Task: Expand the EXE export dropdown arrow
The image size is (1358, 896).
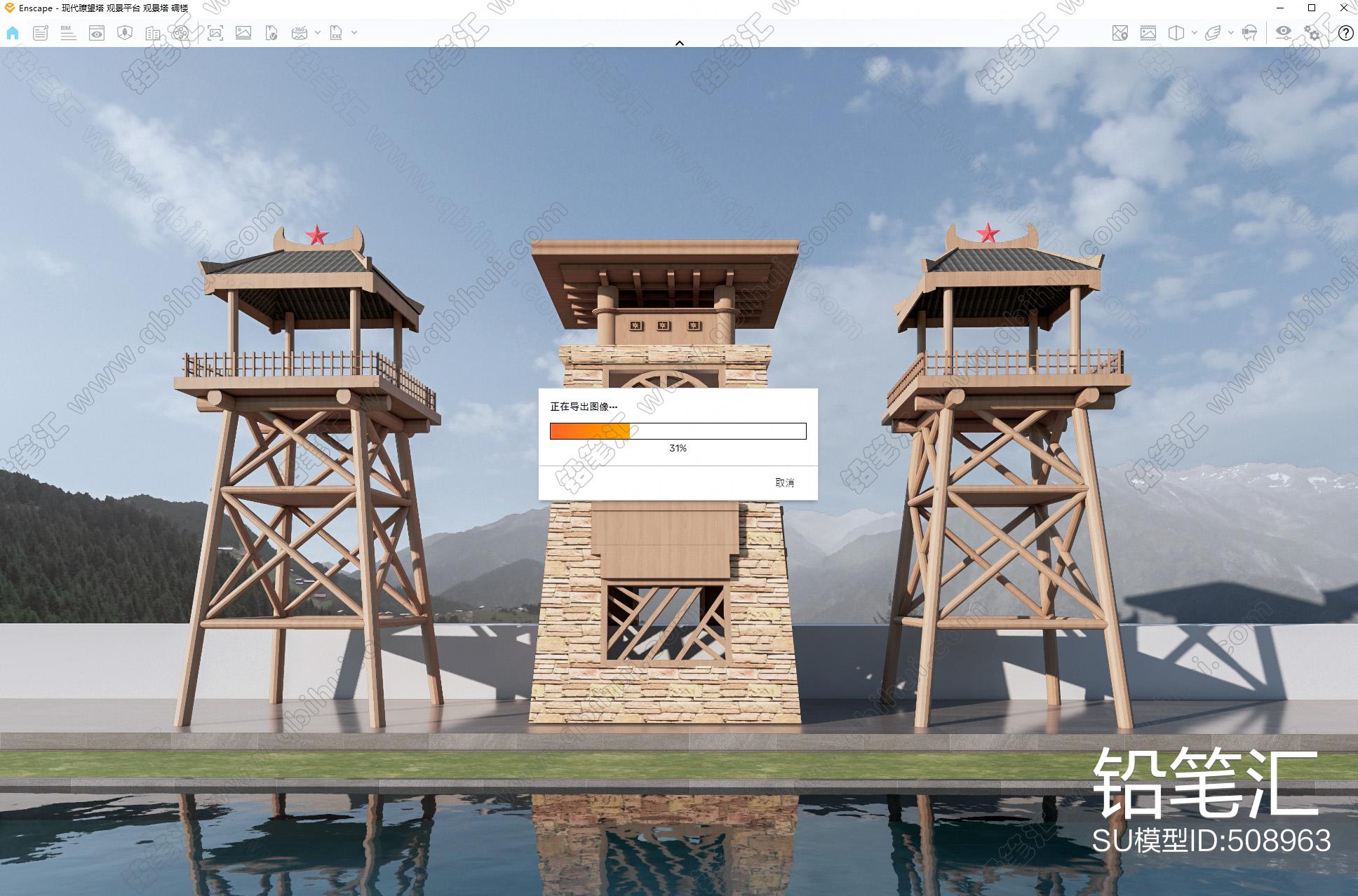Action: pyautogui.click(x=354, y=32)
